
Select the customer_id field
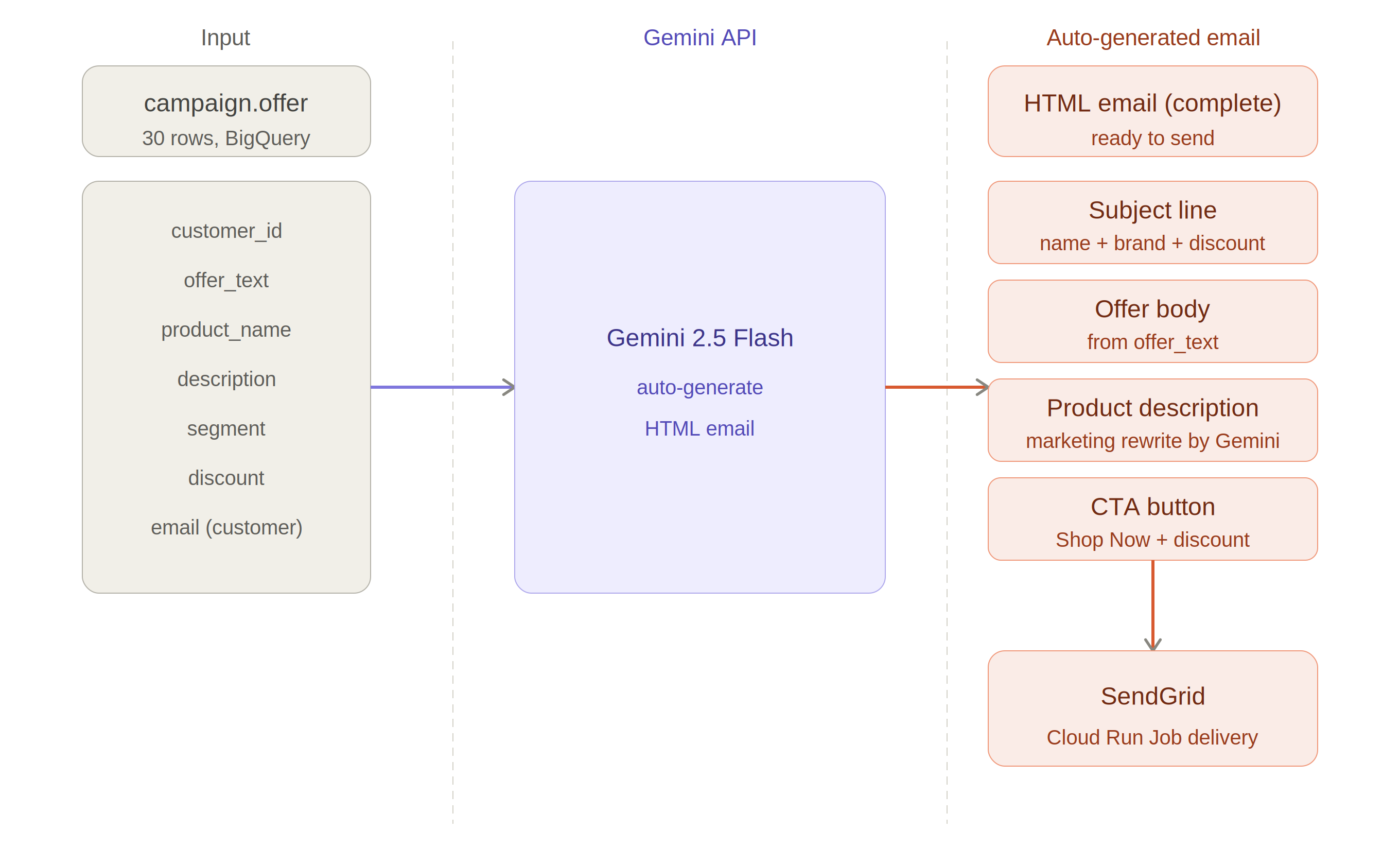click(x=226, y=231)
